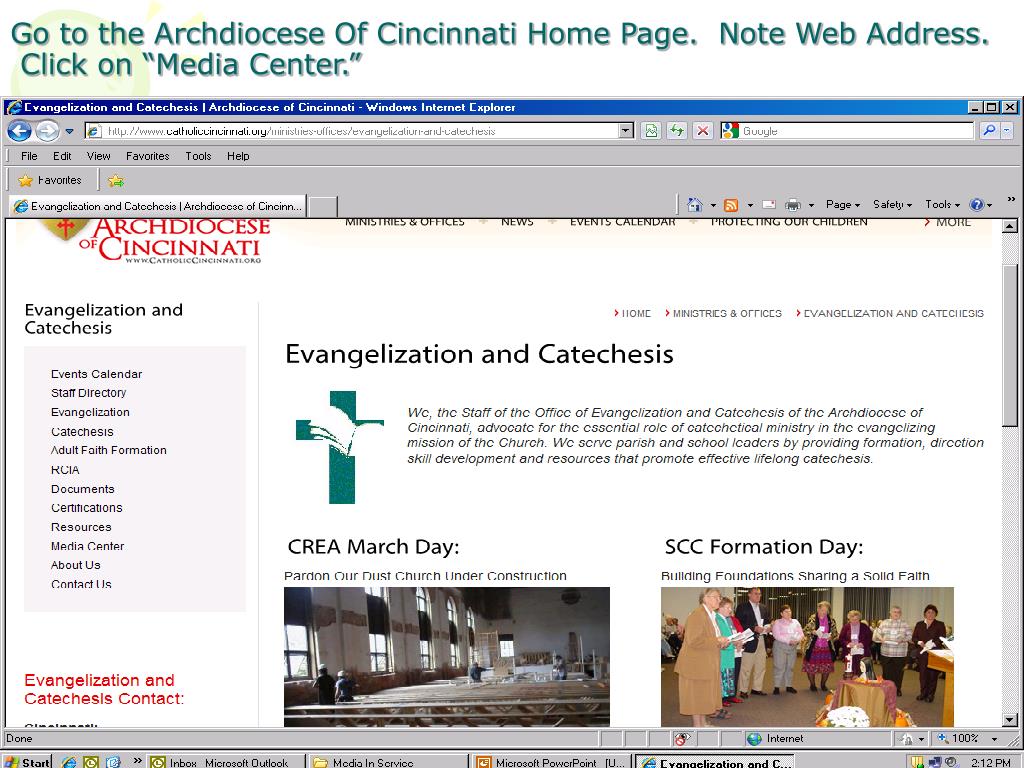
Task: Click Media Center in the sidebar
Action: tap(88, 547)
